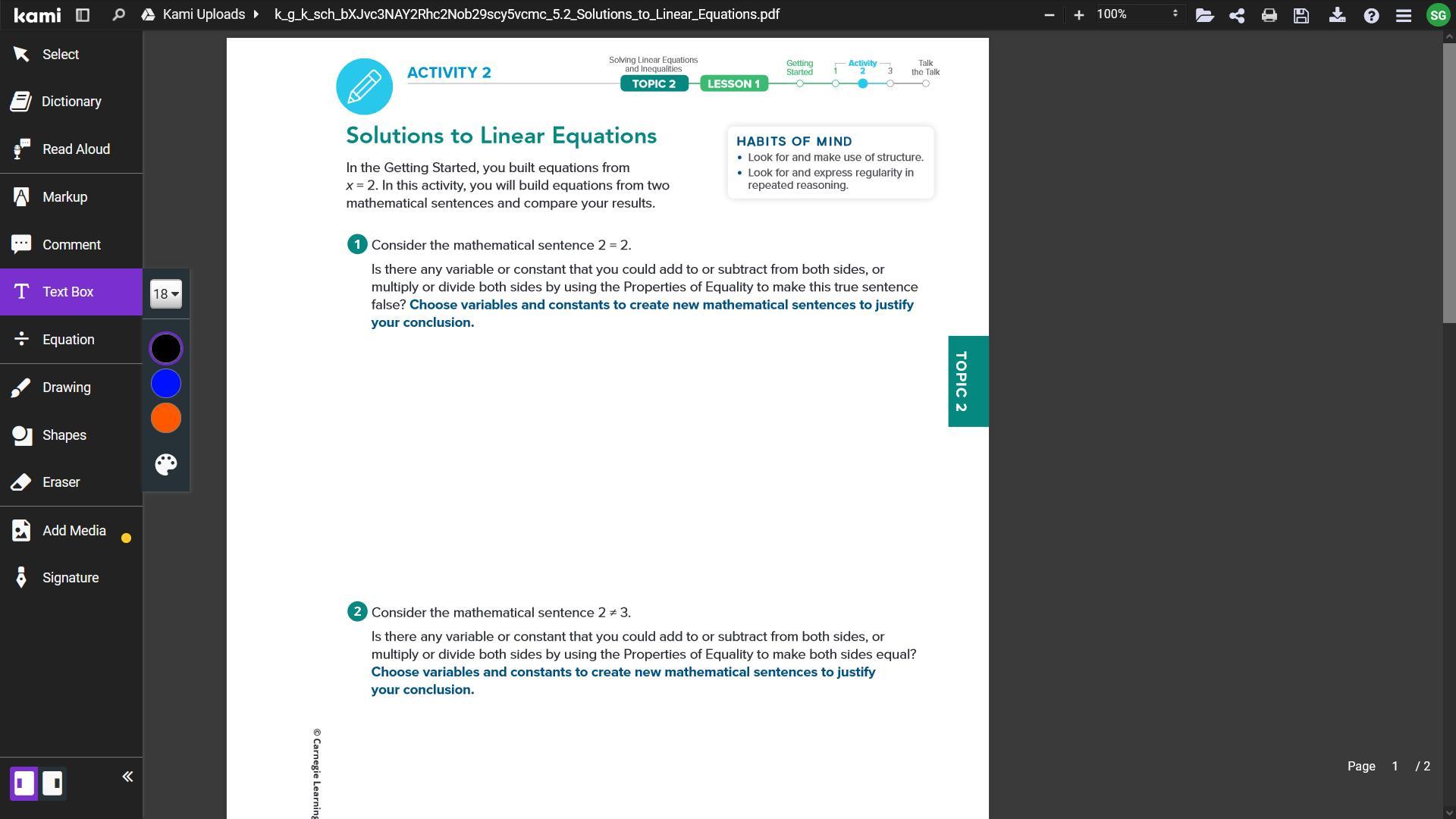The width and height of the screenshot is (1456, 819).
Task: Click the page number input field
Action: click(x=1395, y=767)
